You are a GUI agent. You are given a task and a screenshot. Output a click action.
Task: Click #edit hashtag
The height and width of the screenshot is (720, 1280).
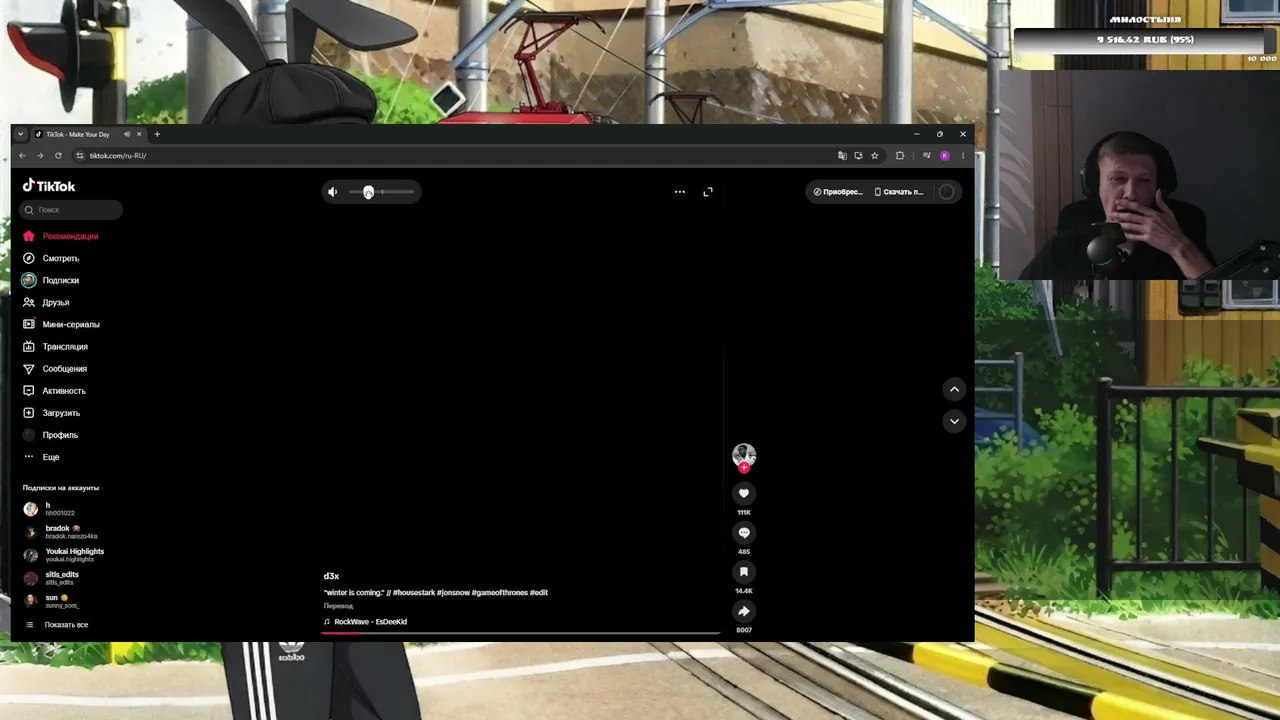[x=539, y=593]
